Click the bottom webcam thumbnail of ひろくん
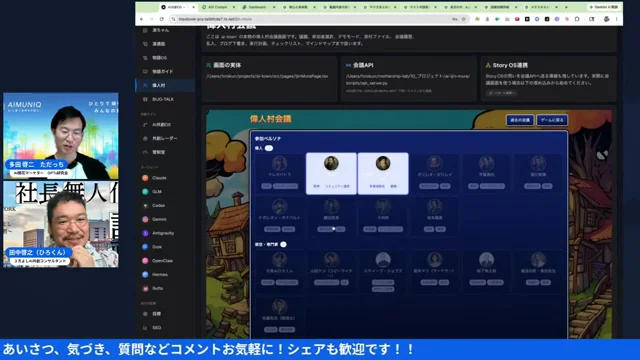 coord(61,224)
